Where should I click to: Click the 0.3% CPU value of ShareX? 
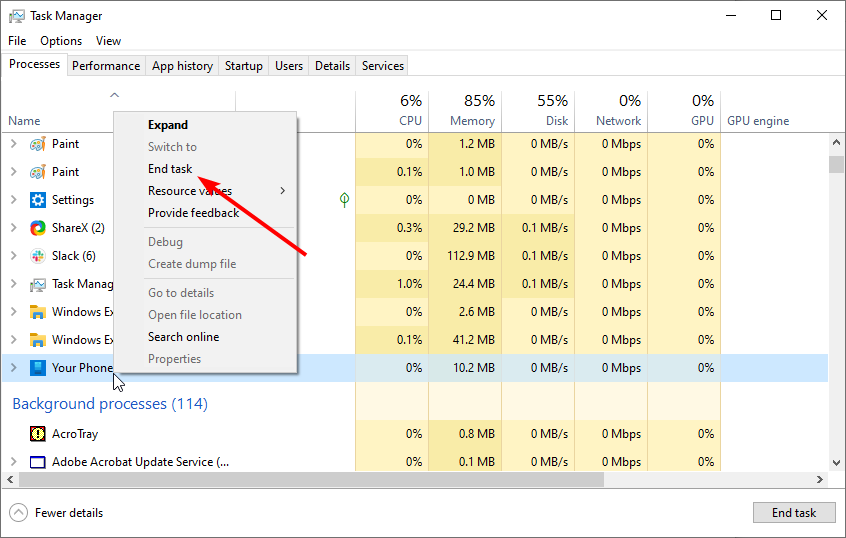[410, 228]
